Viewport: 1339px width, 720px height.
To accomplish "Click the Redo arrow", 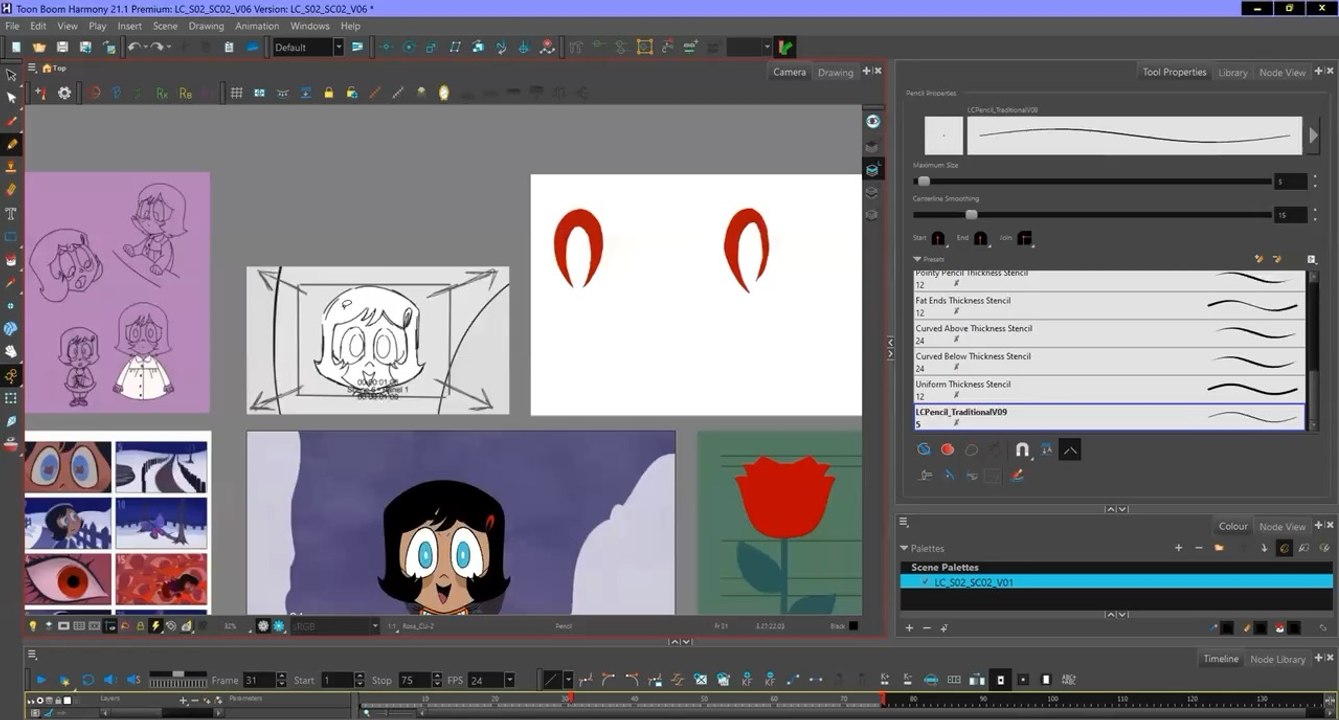I will coord(157,47).
